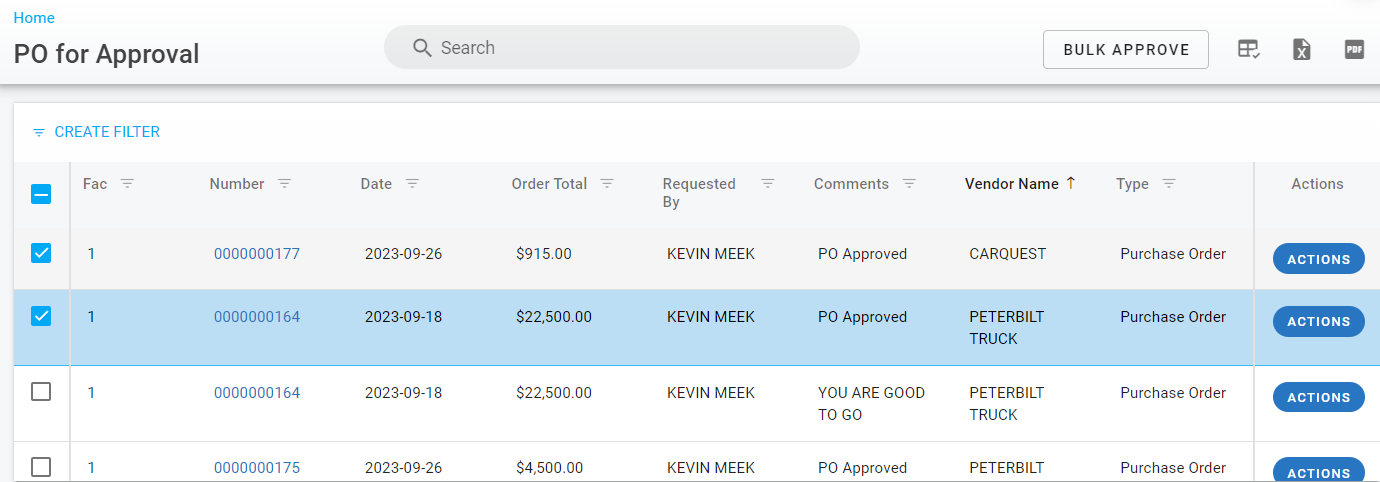This screenshot has height=482, width=1380.
Task: Check the YOU ARE GOOD TO GO row checkbox
Action: [x=41, y=392]
